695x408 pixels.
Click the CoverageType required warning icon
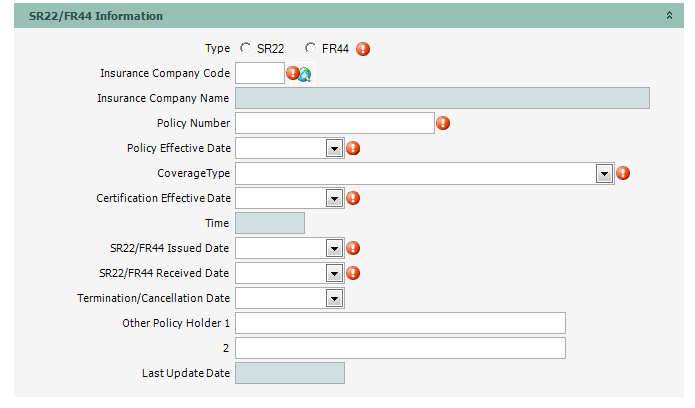[623, 173]
